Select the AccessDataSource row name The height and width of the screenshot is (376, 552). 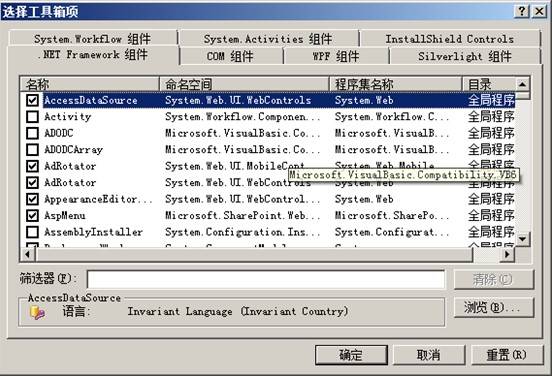pyautogui.click(x=91, y=100)
